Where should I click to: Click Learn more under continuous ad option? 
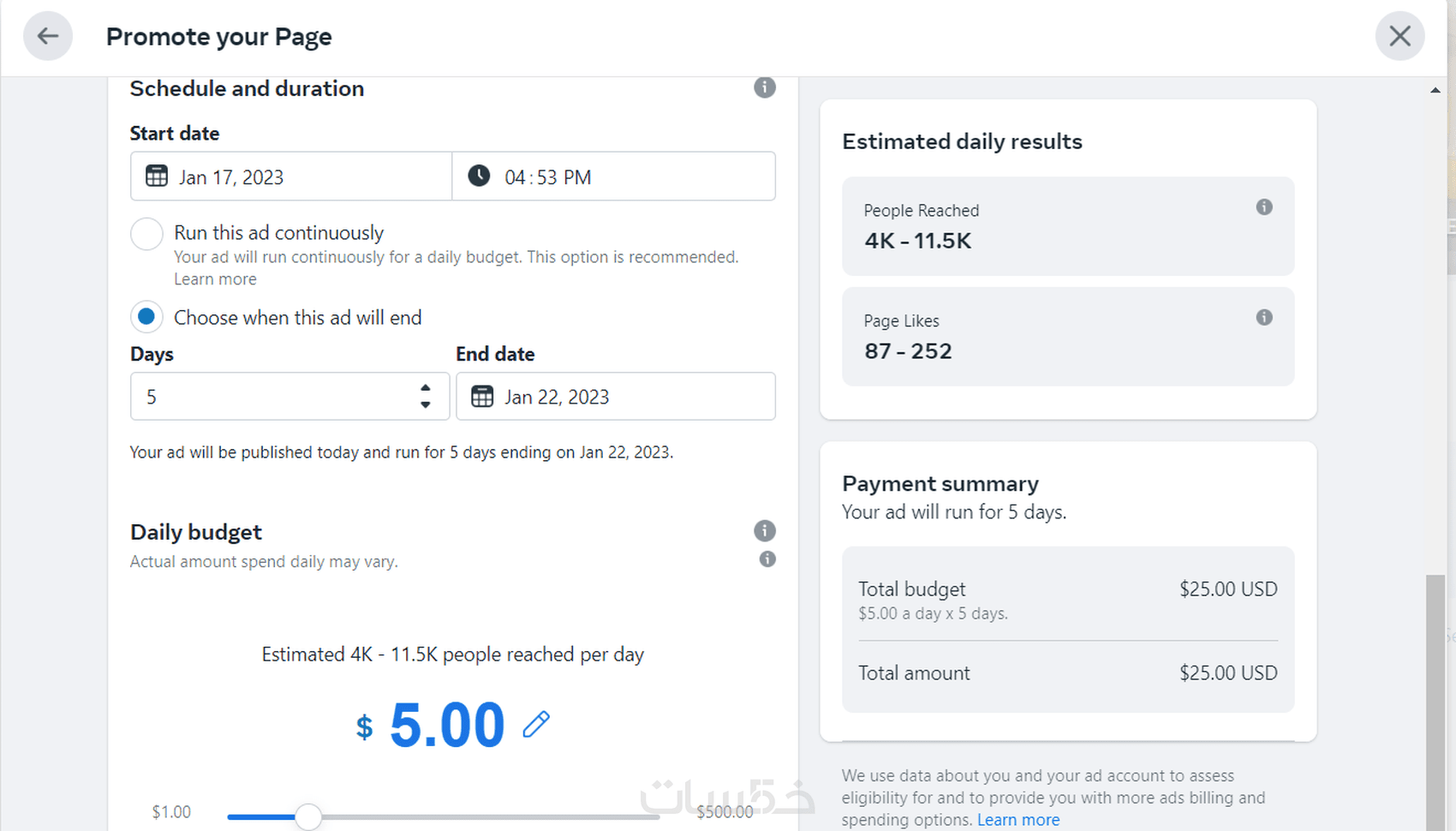pyautogui.click(x=215, y=279)
